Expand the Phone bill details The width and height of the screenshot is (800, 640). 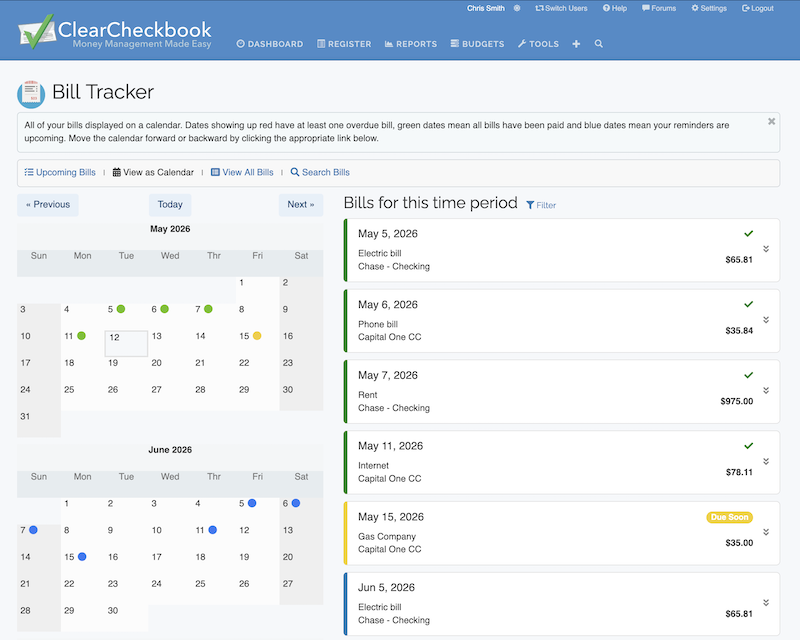tap(766, 320)
